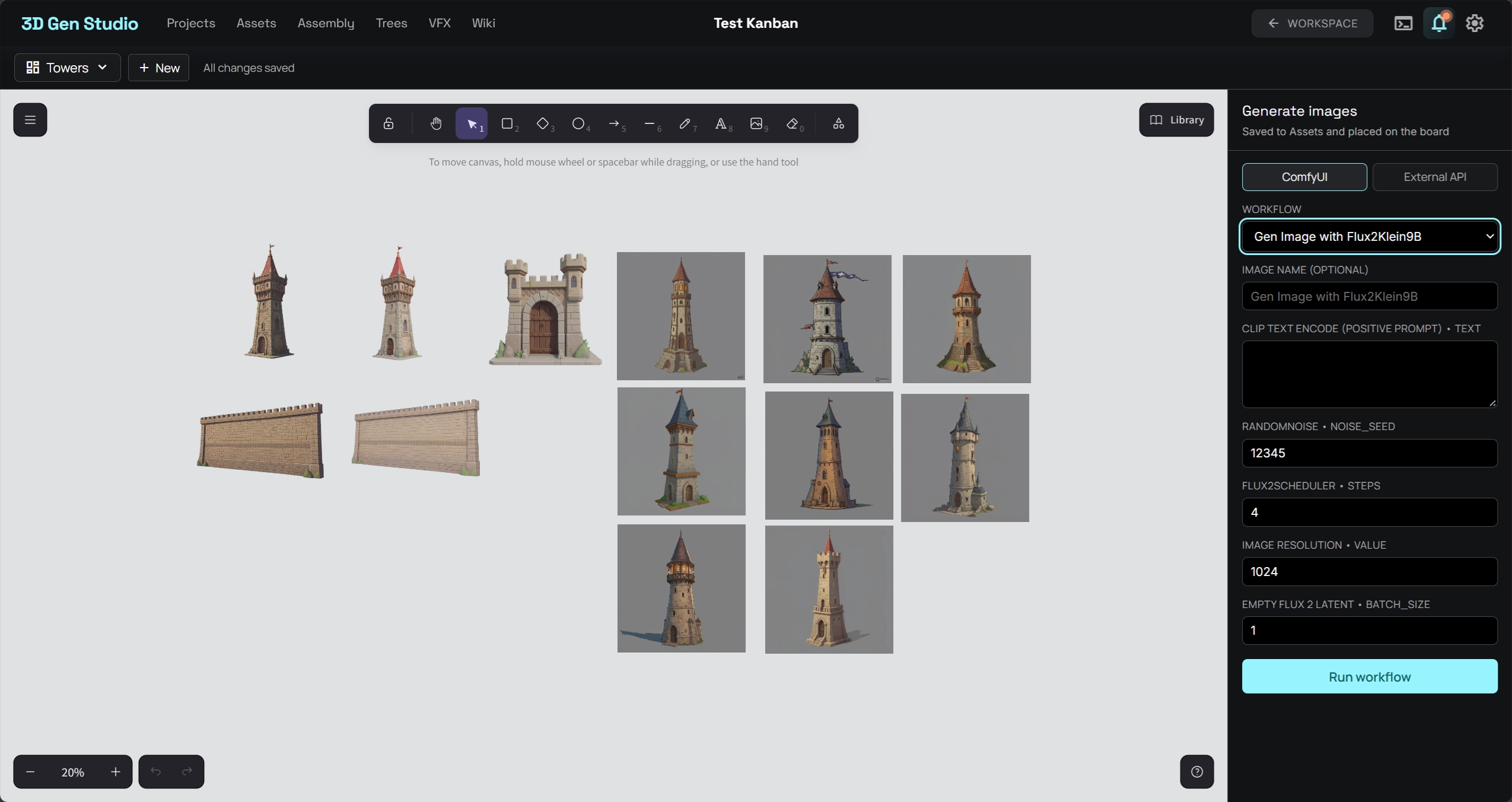The image size is (1512, 802).
Task: Click the help question mark button
Action: [x=1196, y=772]
